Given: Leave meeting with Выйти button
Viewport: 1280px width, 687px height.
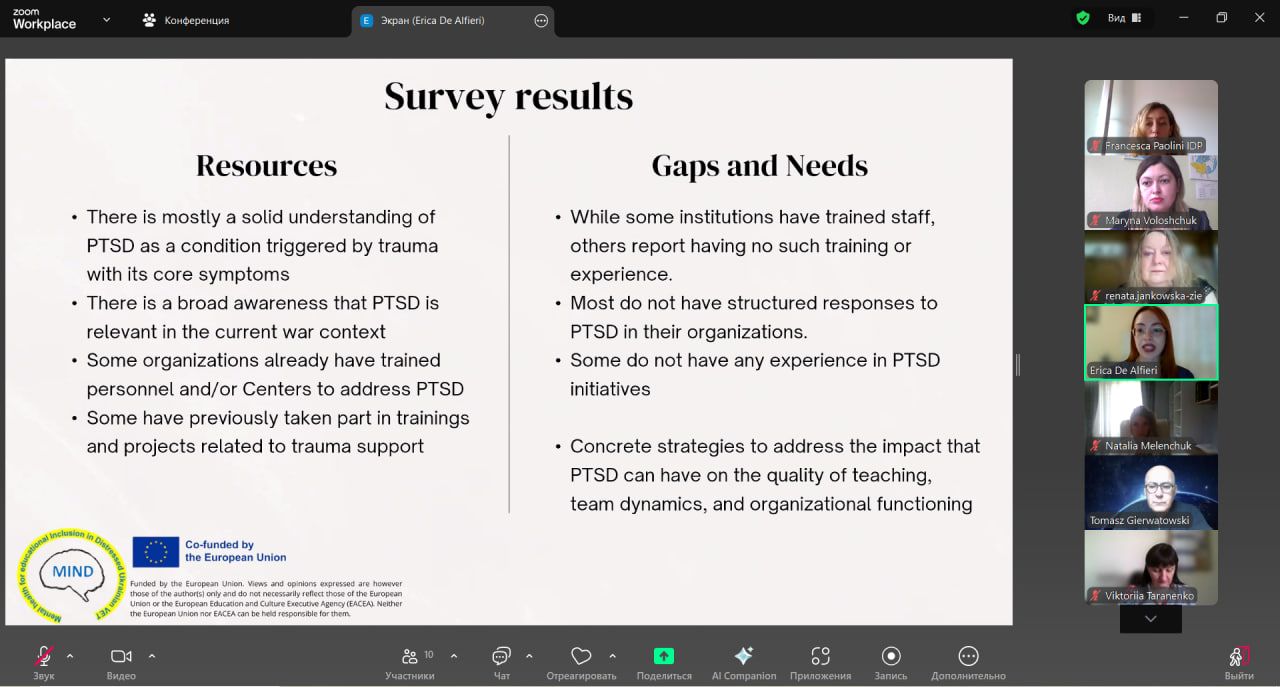Looking at the screenshot, I should click(x=1239, y=662).
